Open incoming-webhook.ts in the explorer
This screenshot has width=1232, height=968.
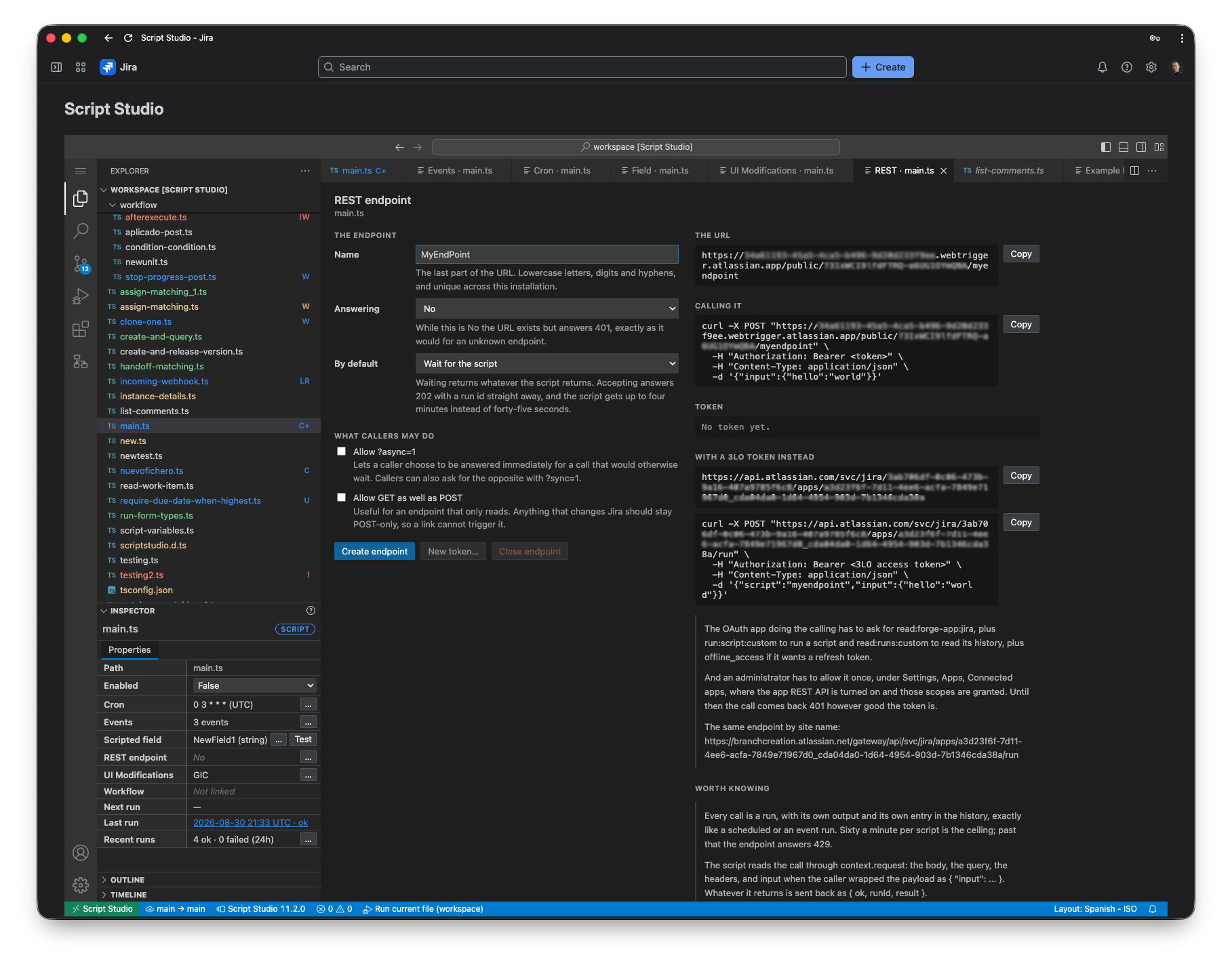point(164,381)
